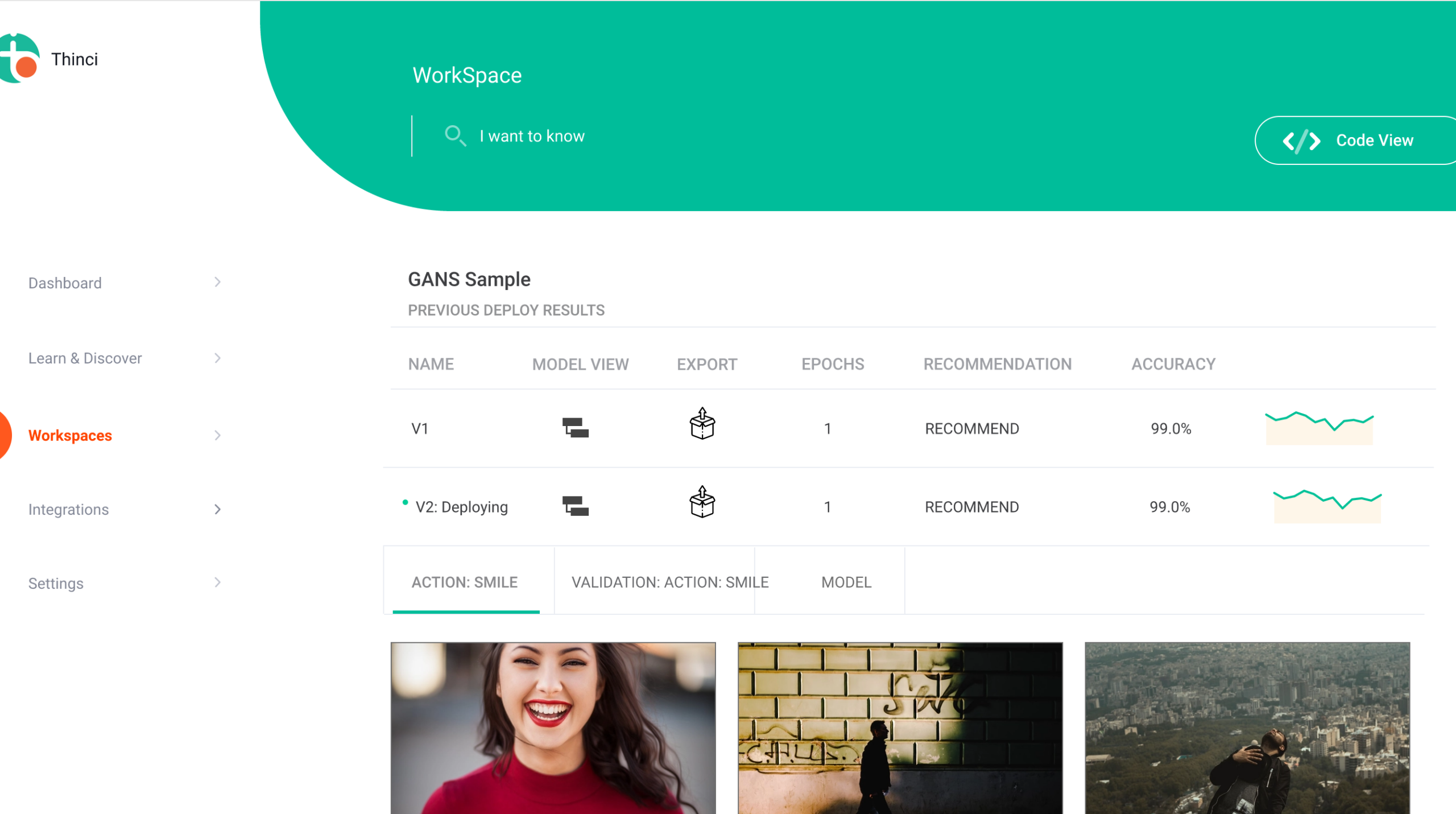Open the V2 accuracy sparkline chart
The height and width of the screenshot is (814, 1456).
click(1327, 506)
